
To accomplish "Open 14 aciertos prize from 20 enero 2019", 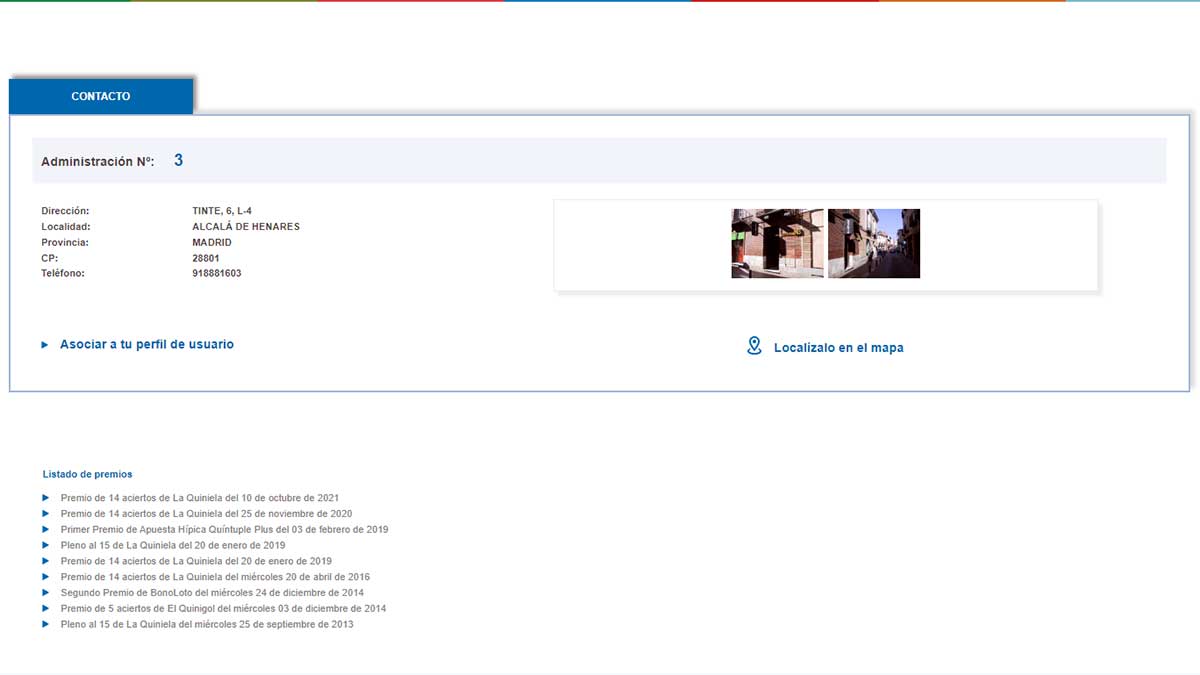I will coord(196,561).
